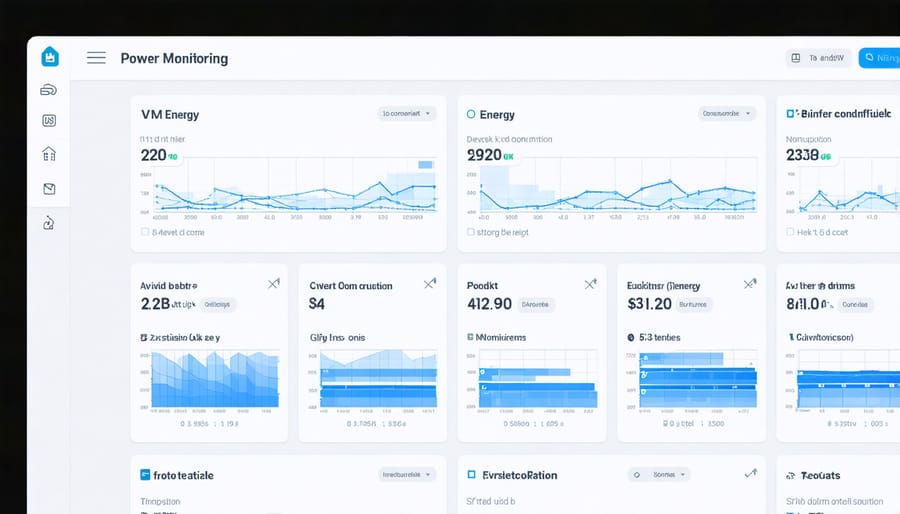This screenshot has width=900, height=514.
Task: Open the dropdown in VM Energy card header
Action: point(406,114)
